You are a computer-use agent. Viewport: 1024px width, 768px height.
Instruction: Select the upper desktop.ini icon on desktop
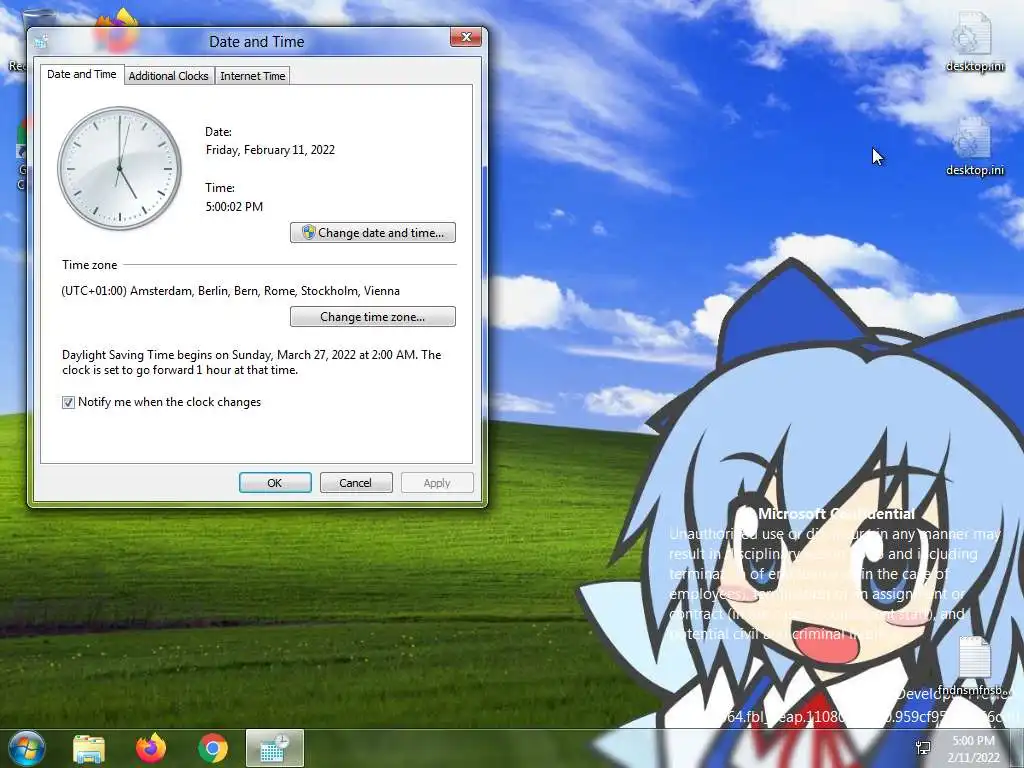pos(974,40)
